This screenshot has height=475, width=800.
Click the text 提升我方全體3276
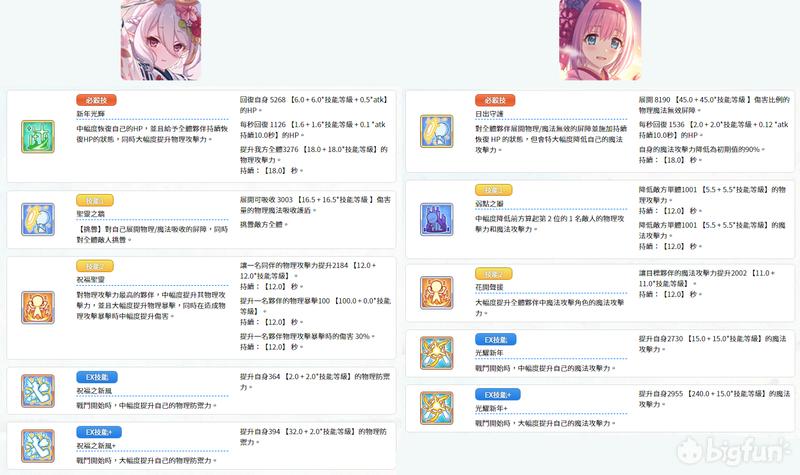pos(269,149)
